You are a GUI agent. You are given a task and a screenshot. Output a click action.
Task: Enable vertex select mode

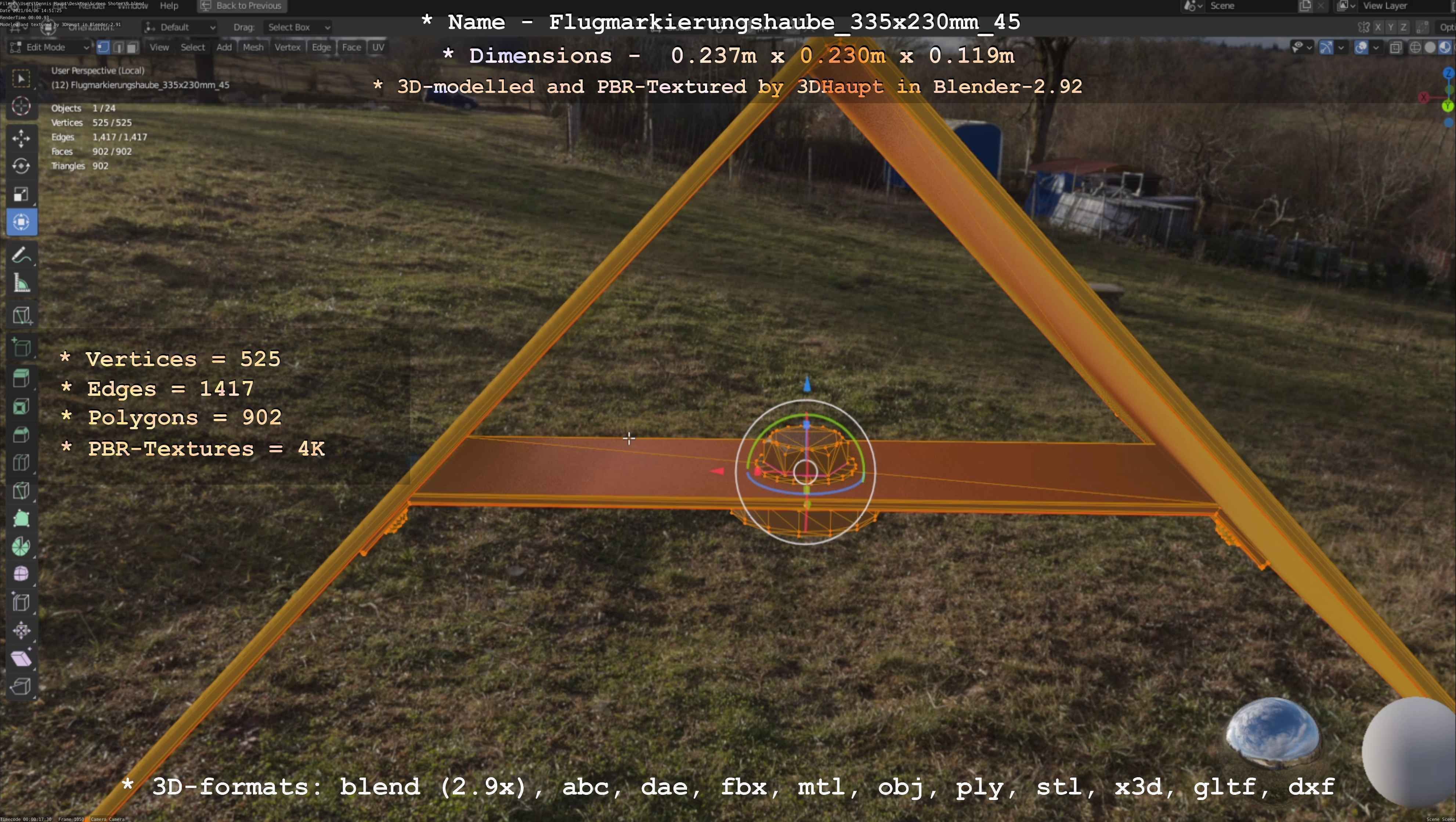[x=103, y=47]
